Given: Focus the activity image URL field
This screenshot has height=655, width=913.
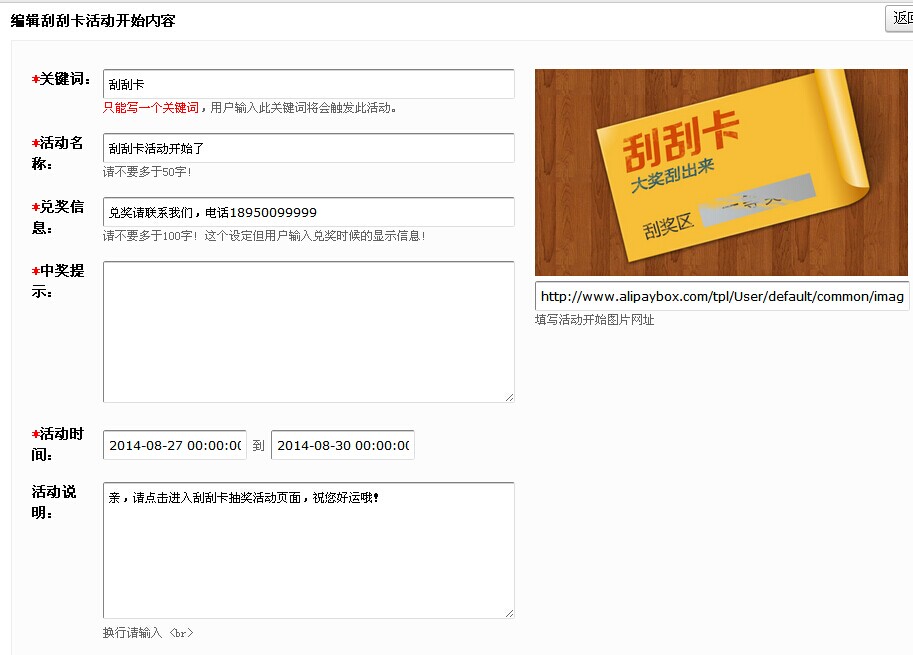Looking at the screenshot, I should (721, 296).
